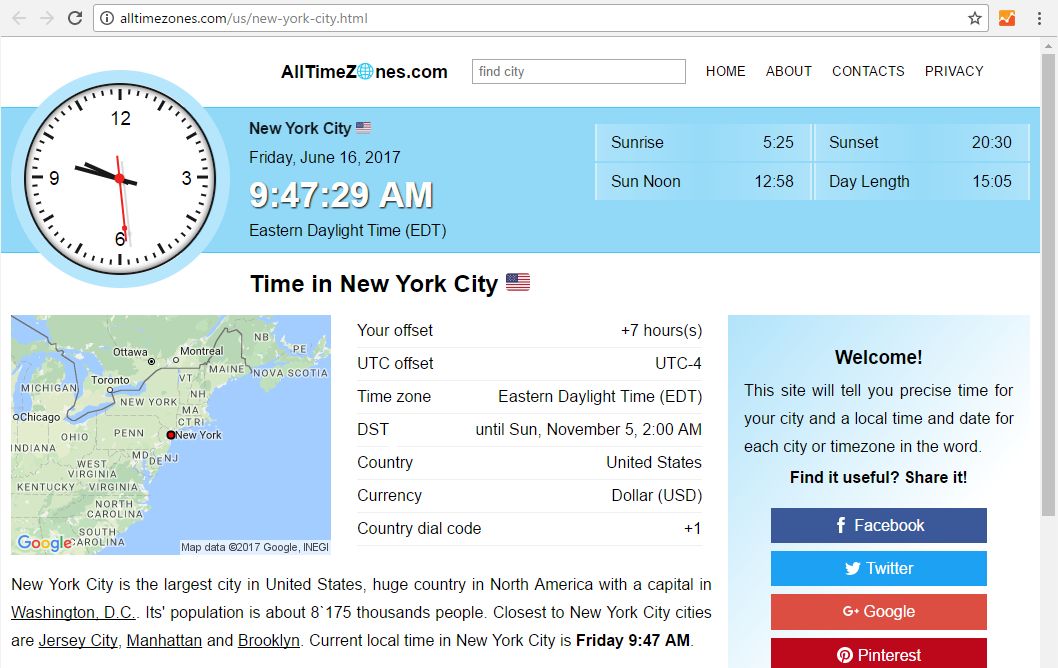1058x668 pixels.
Task: Click the AllTimeZones.com site logo
Action: (x=363, y=71)
